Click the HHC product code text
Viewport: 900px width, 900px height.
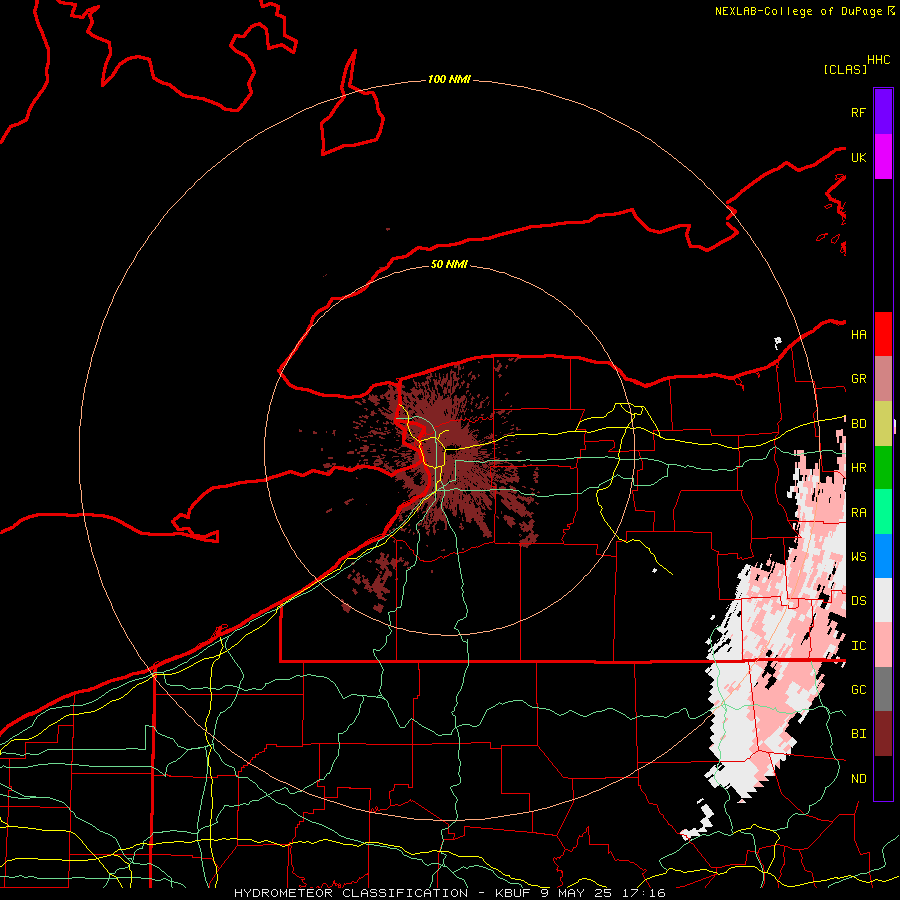pos(879,60)
